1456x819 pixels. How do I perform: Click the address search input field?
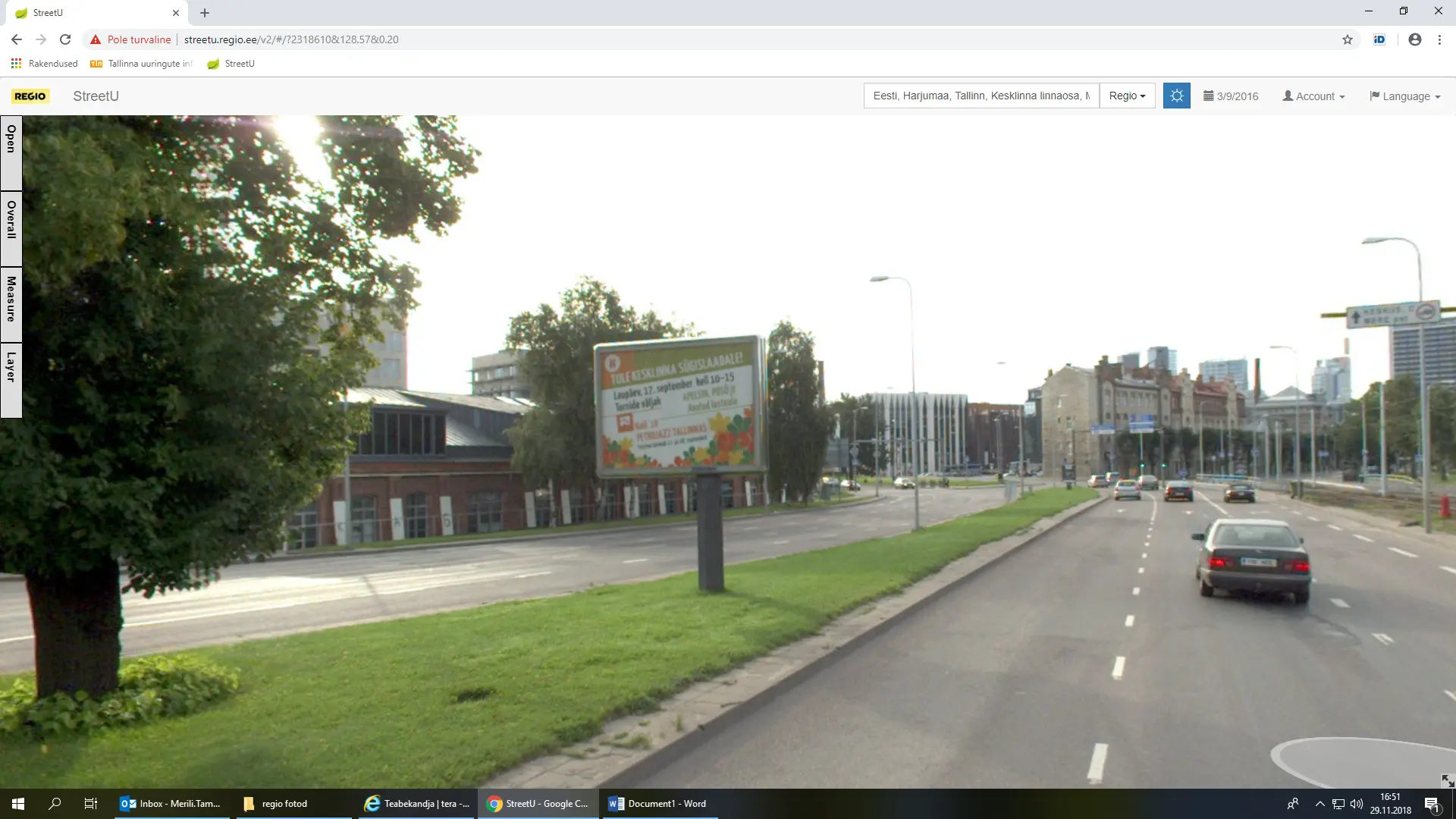click(x=981, y=96)
